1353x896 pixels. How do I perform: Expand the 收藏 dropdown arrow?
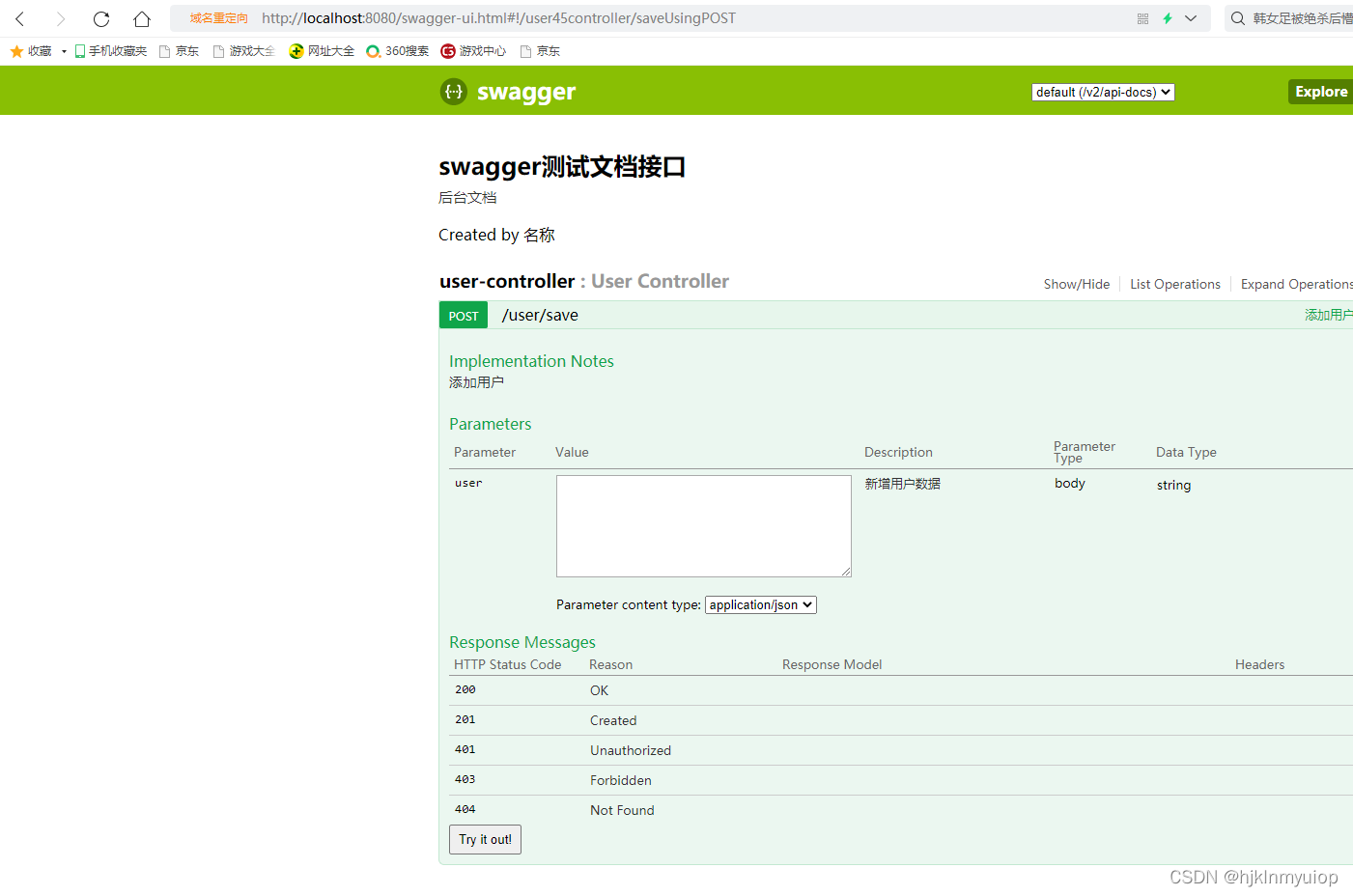(64, 51)
